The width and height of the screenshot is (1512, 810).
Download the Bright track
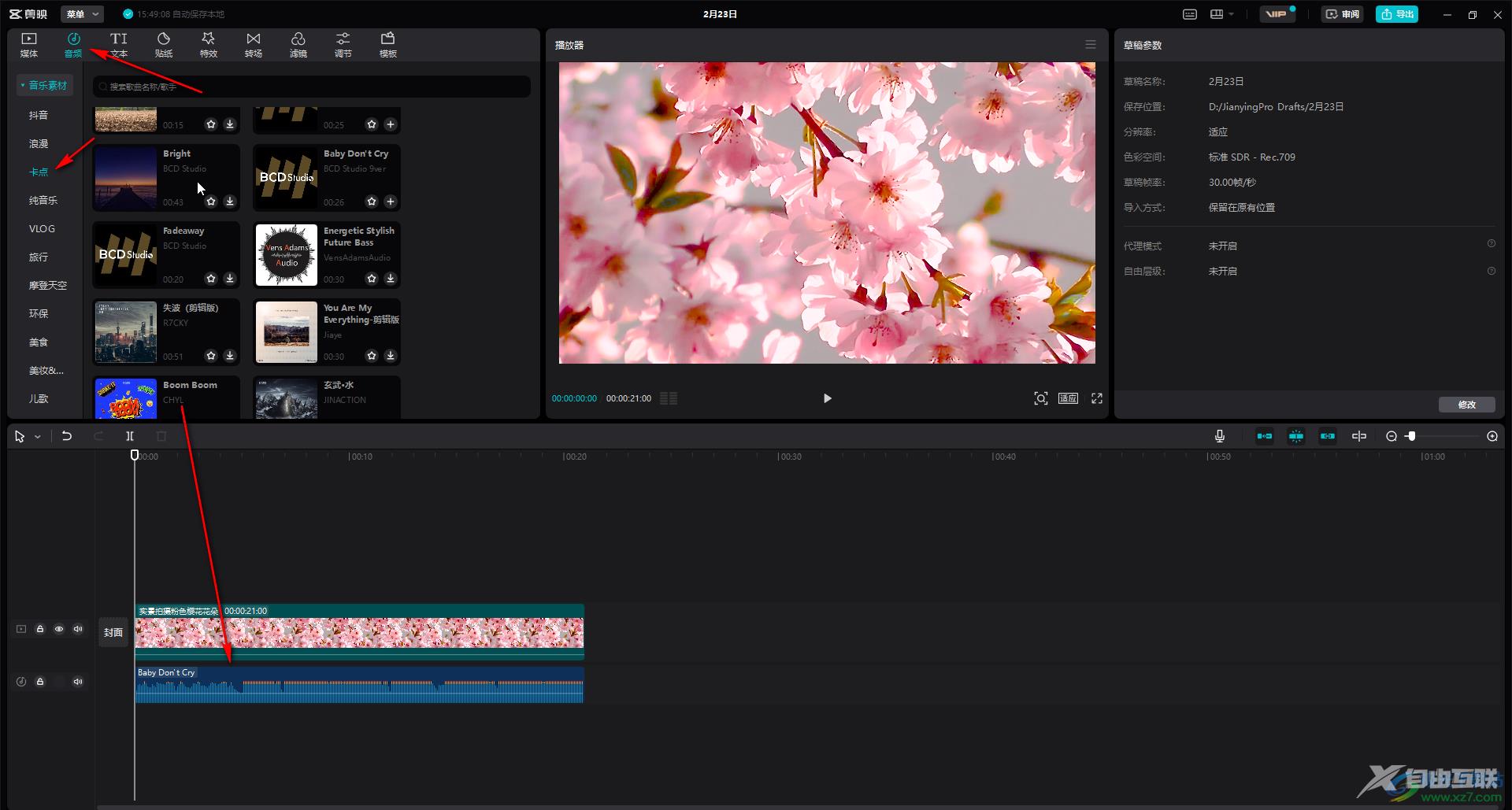point(230,202)
